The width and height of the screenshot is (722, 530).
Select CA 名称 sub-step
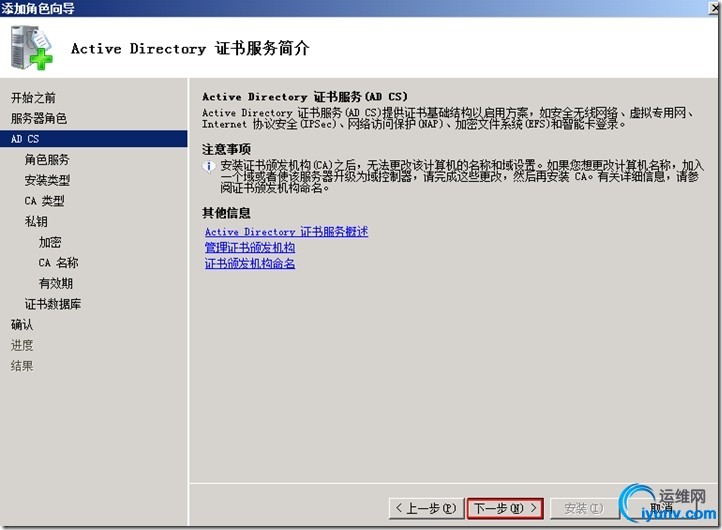click(x=58, y=262)
